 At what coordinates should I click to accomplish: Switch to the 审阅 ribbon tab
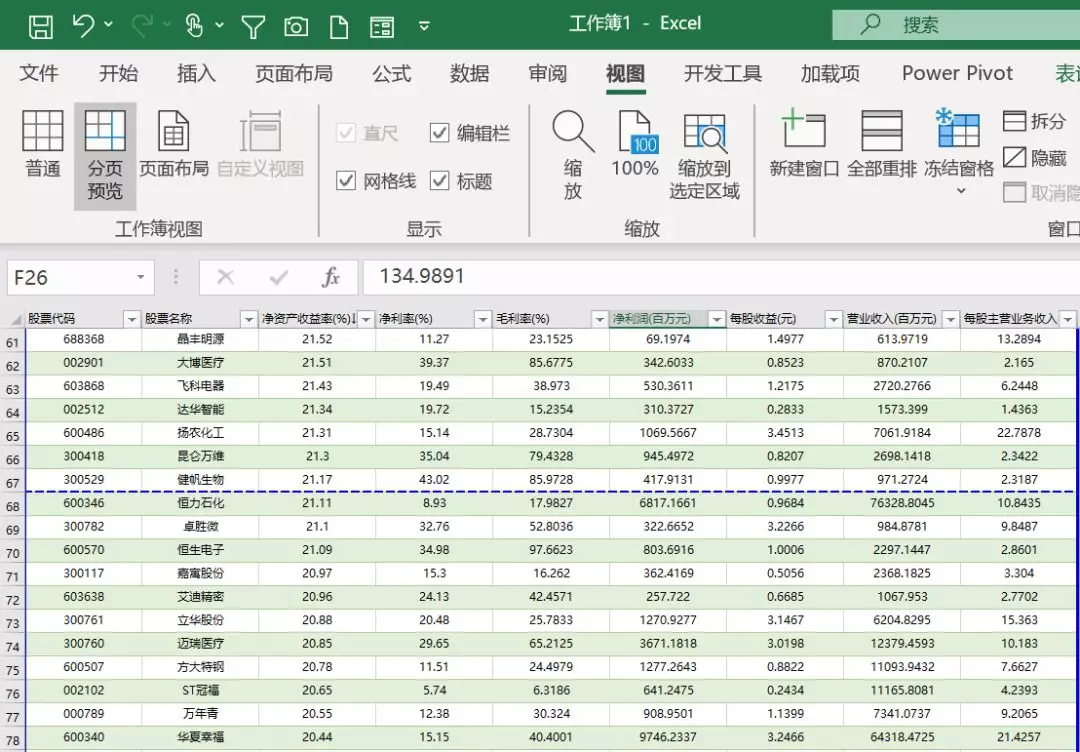(x=548, y=73)
